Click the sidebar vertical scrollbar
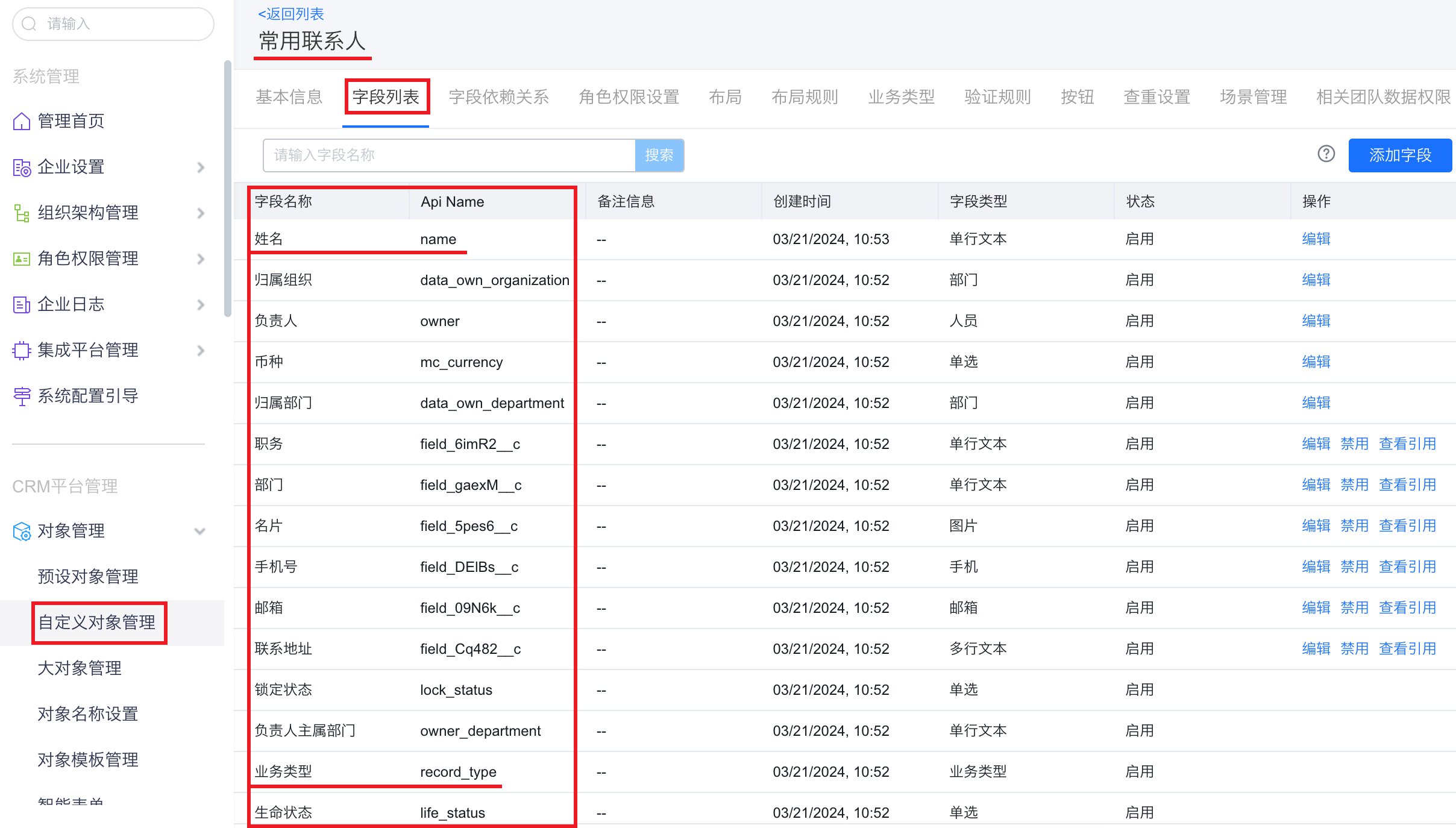This screenshot has width=1456, height=828. click(227, 188)
